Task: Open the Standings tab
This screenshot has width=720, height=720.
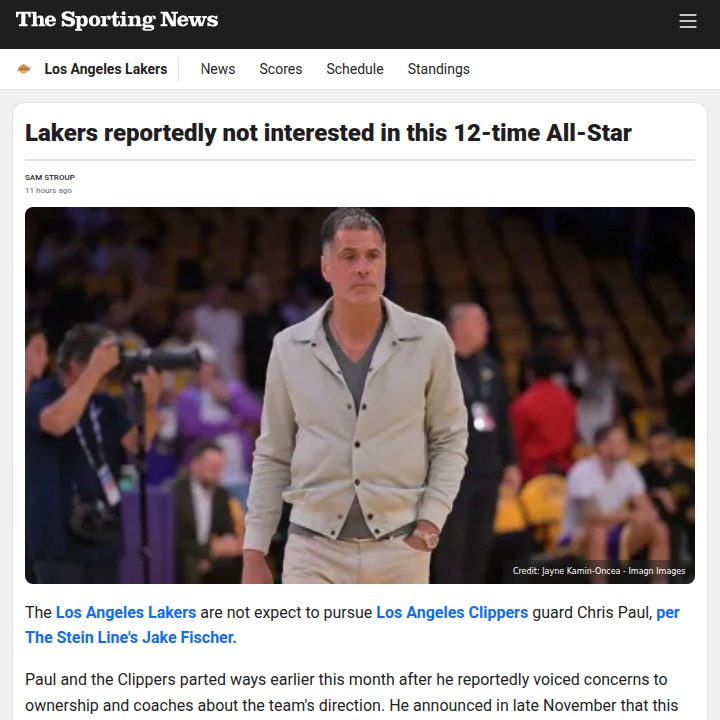Action: pos(439,69)
